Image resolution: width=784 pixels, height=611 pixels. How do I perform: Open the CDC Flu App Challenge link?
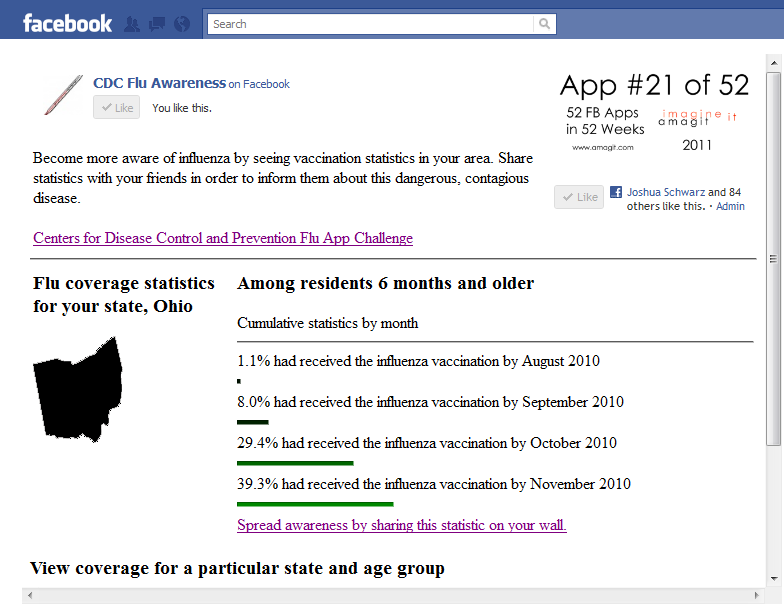click(223, 238)
